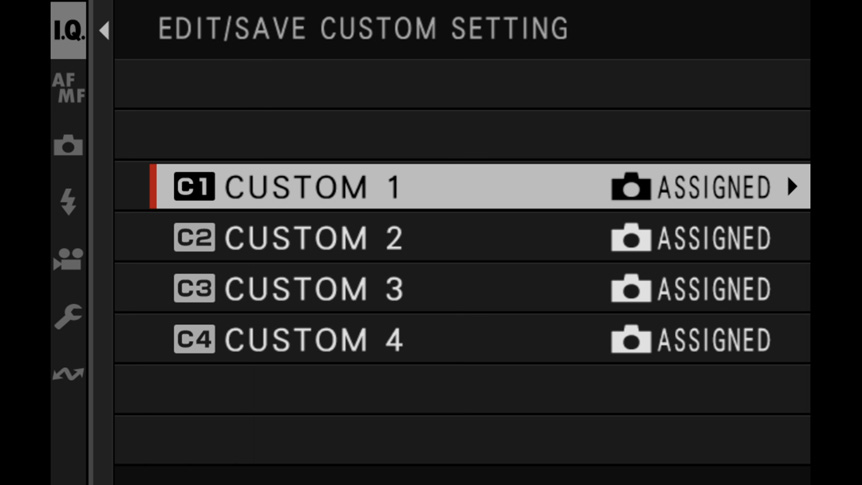Choose the CUSTOM 4 menu entry
This screenshot has width=862, height=485.
click(x=462, y=339)
